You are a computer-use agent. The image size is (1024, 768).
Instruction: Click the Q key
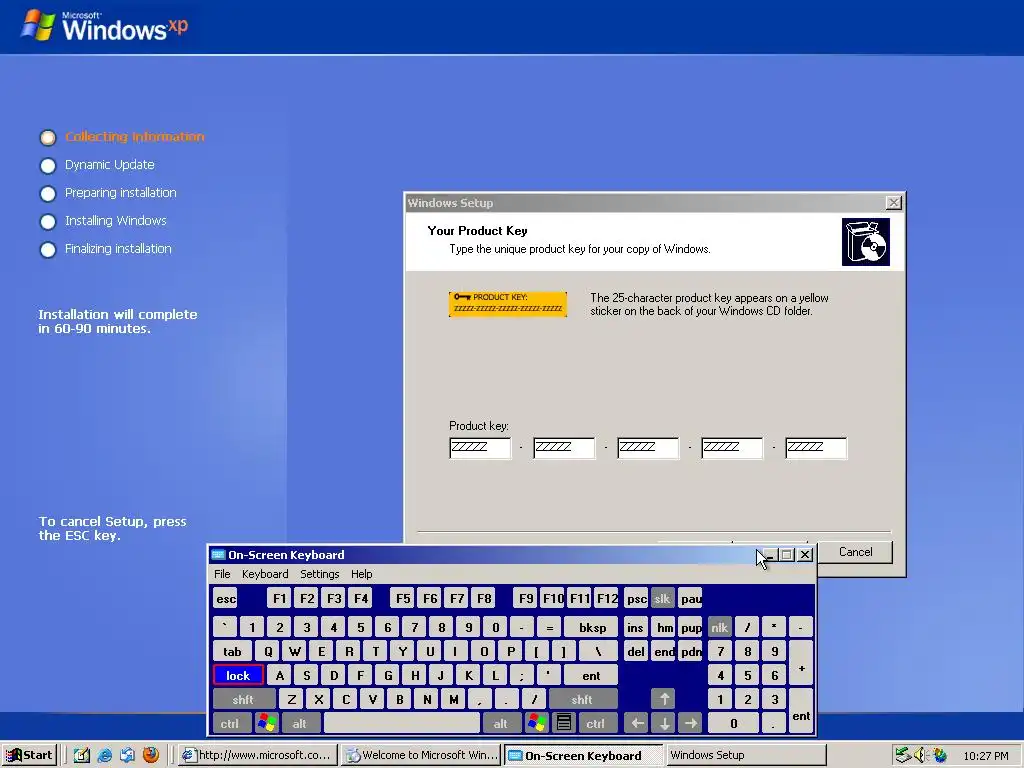[x=267, y=652]
